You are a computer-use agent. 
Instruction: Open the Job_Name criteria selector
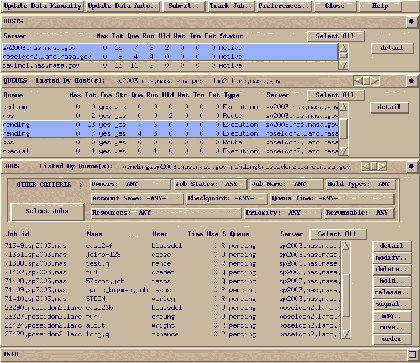[x=287, y=184]
